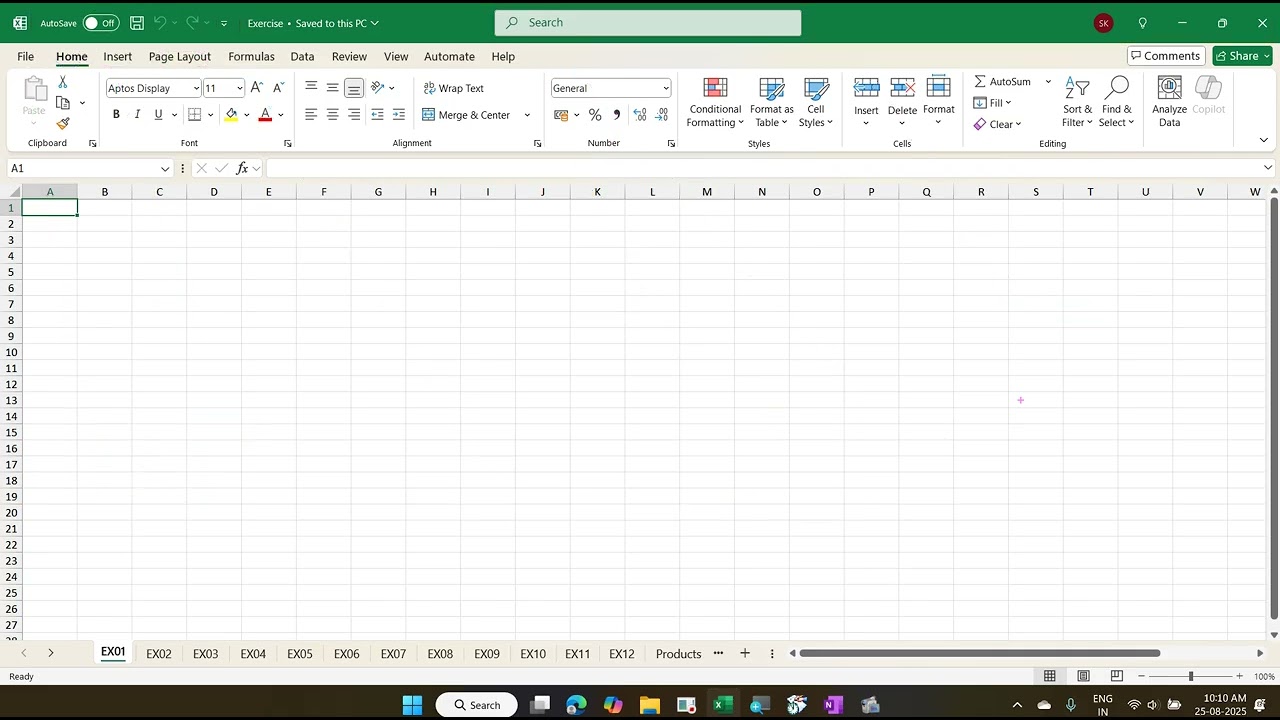Click in the Search box in title bar
Screen dimensions: 1280x720
pyautogui.click(x=648, y=22)
